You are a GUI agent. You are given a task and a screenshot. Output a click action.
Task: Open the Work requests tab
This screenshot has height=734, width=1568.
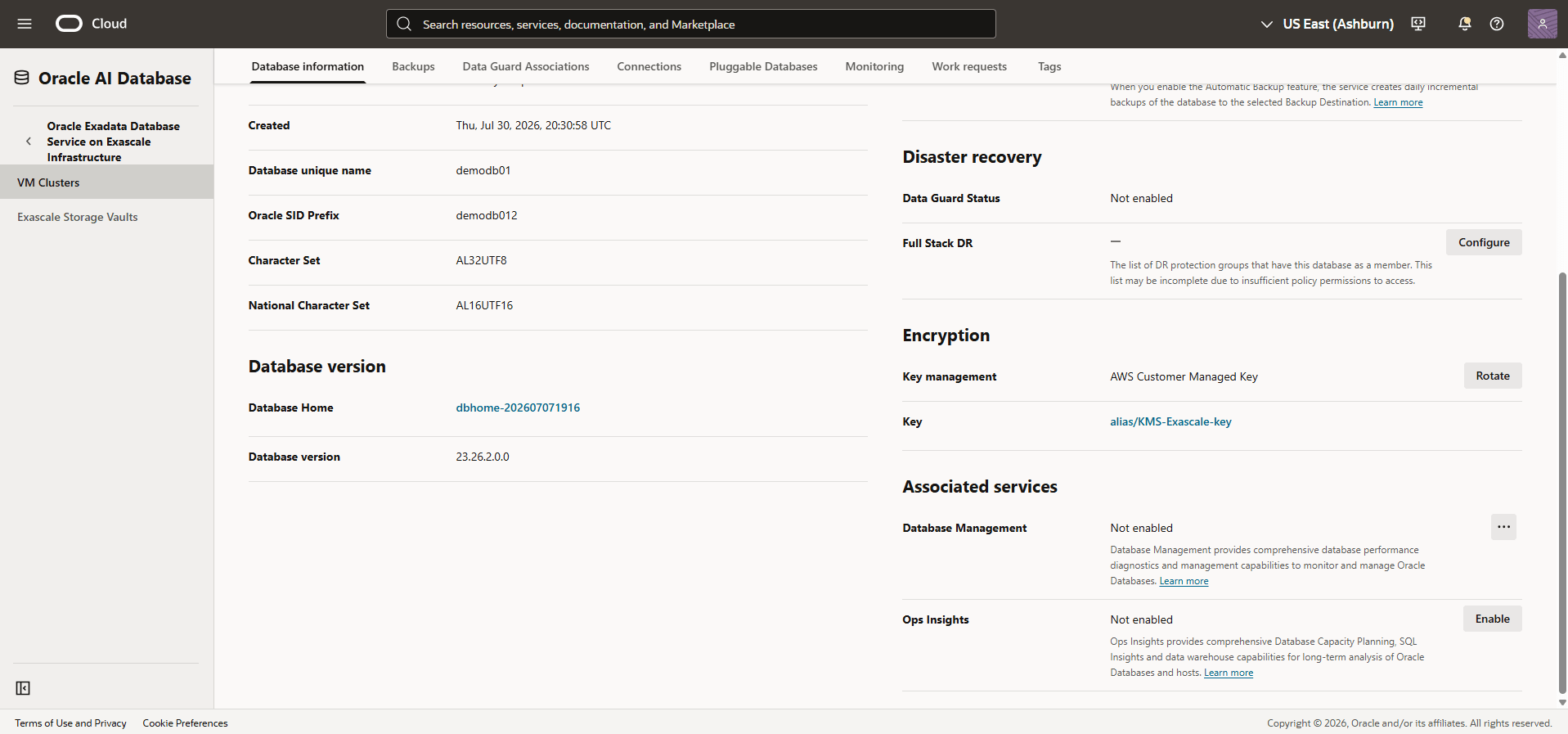click(969, 66)
